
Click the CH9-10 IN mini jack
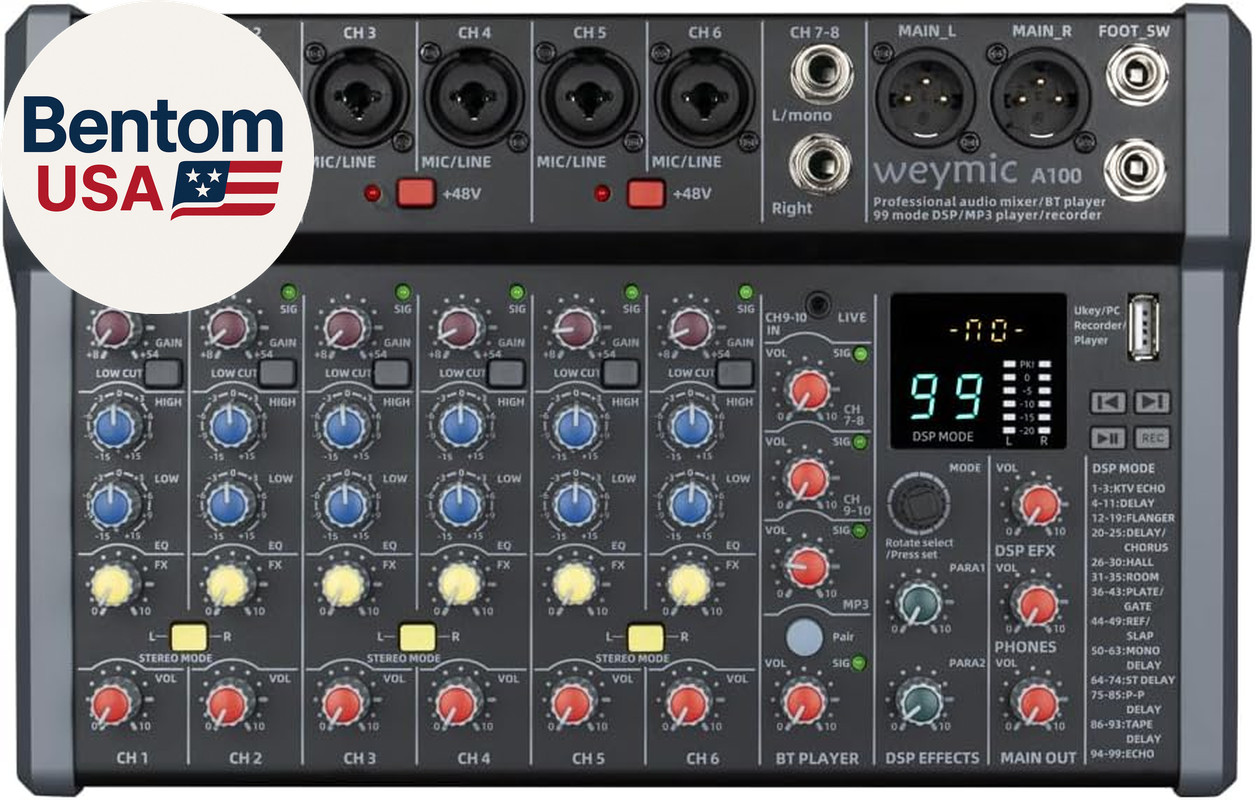[x=820, y=303]
